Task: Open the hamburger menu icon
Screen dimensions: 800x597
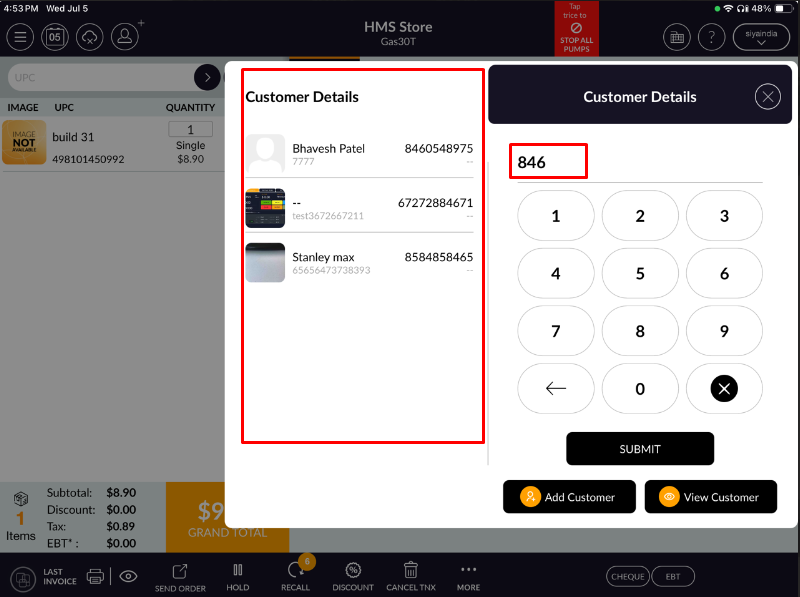Action: pyautogui.click(x=20, y=37)
